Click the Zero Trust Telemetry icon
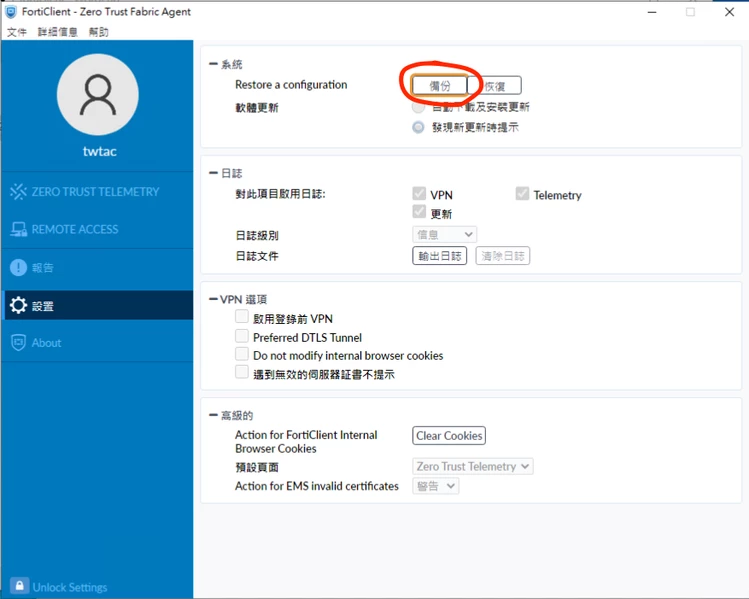 (18, 192)
